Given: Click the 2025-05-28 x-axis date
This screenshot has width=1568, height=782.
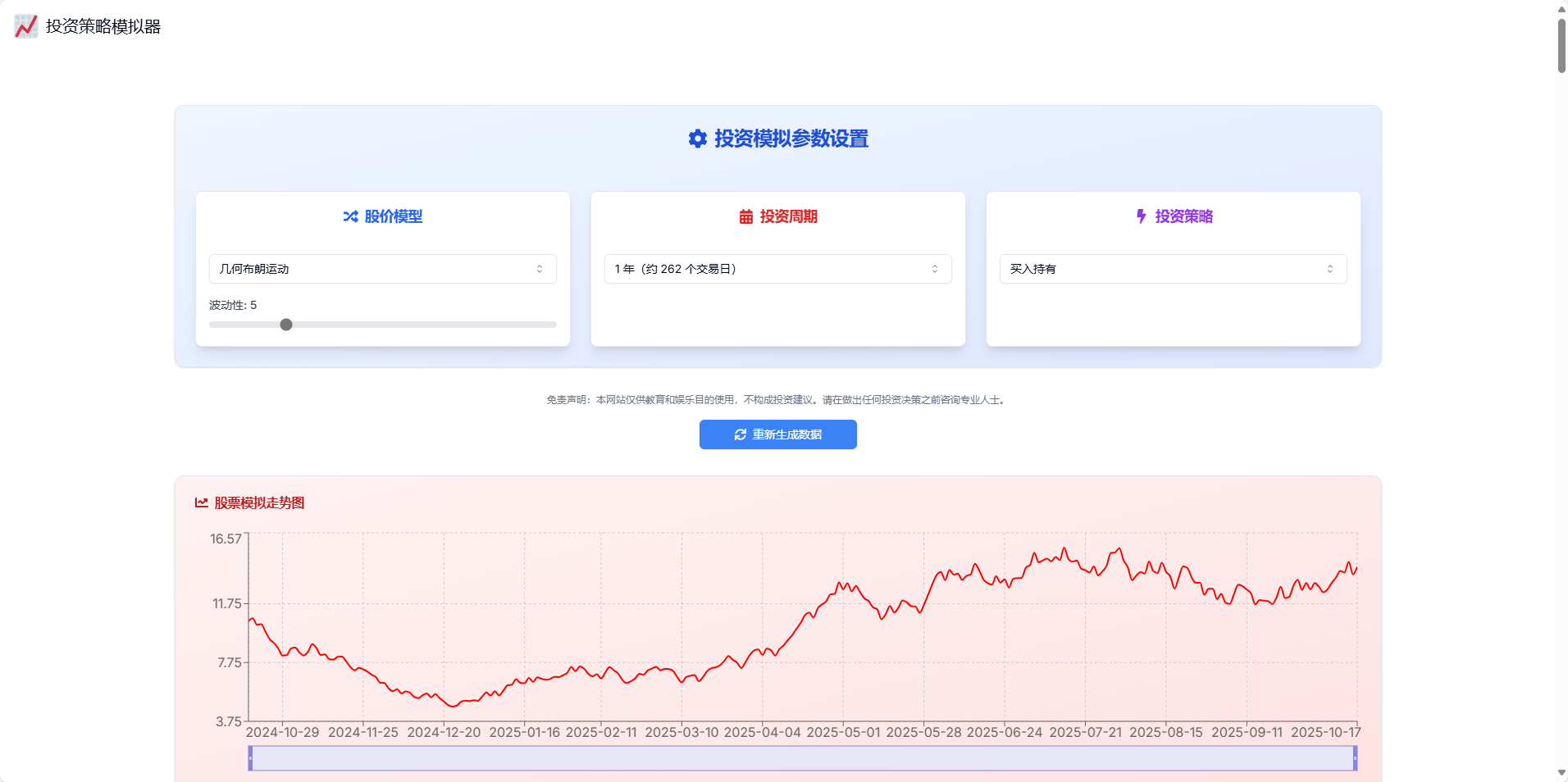Looking at the screenshot, I should click(x=923, y=732).
